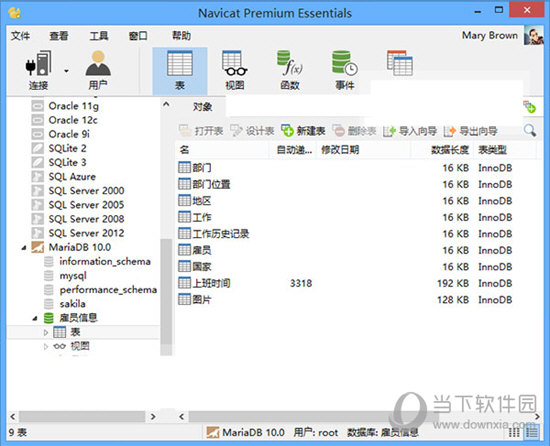Select the 部门位置 table
550x446 pixels.
tap(204, 184)
